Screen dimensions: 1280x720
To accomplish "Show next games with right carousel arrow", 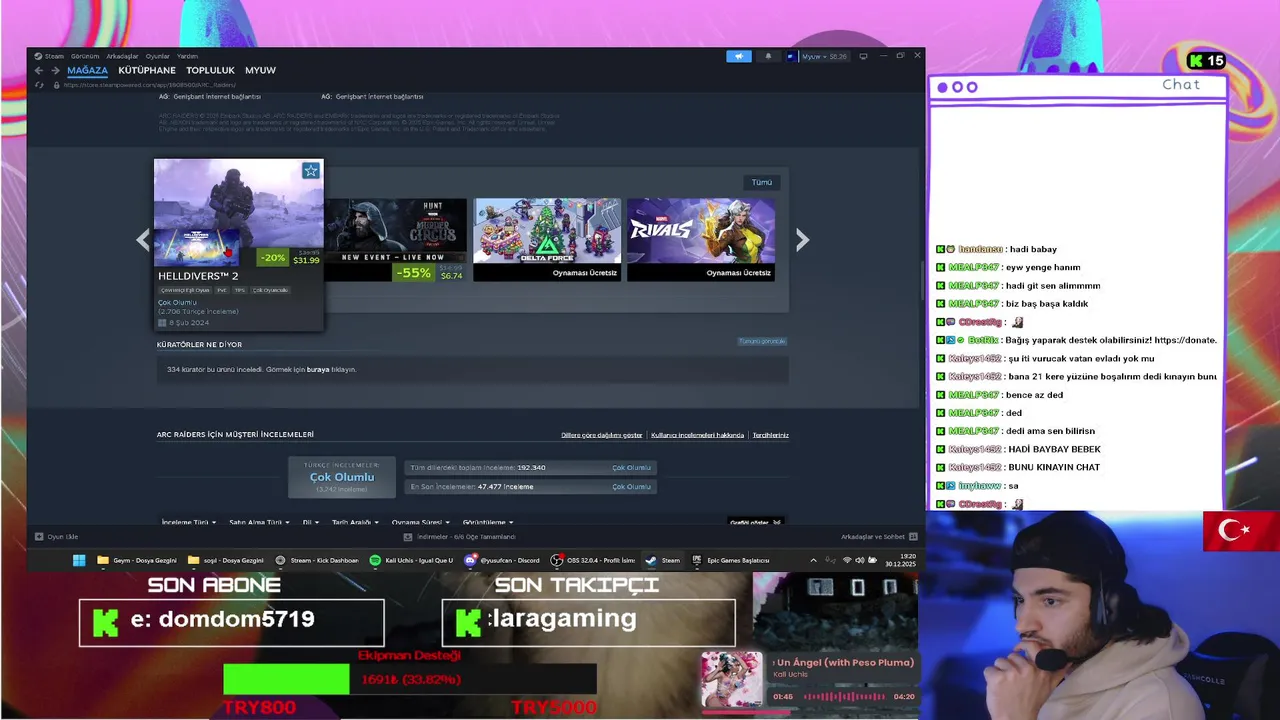I will pyautogui.click(x=802, y=240).
